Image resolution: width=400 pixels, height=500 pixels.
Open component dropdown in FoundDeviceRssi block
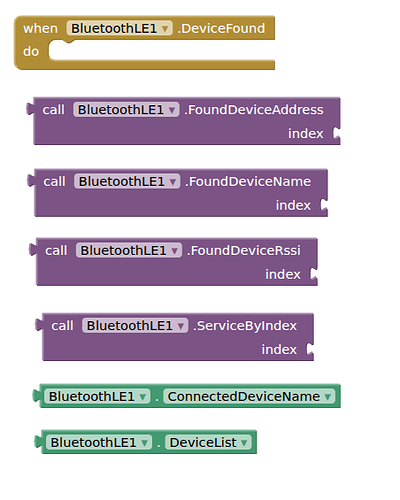pyautogui.click(x=129, y=250)
